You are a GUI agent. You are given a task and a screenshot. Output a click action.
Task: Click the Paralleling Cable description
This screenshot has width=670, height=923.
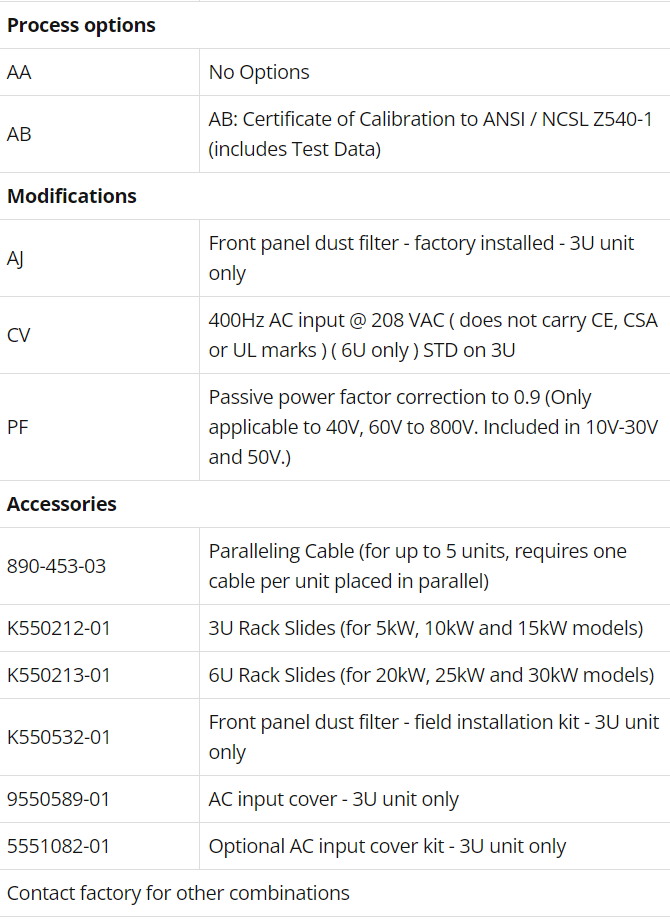(417, 566)
